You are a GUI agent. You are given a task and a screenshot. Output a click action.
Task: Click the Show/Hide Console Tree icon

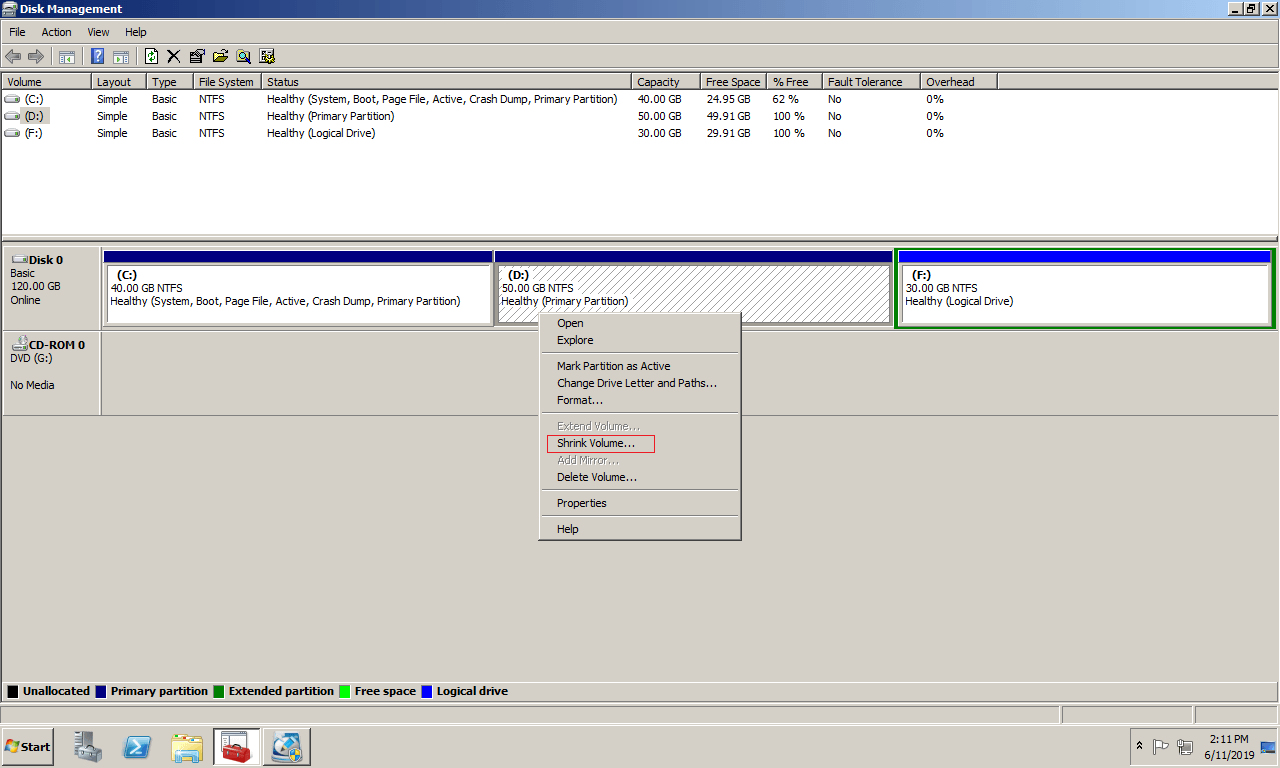click(x=67, y=57)
